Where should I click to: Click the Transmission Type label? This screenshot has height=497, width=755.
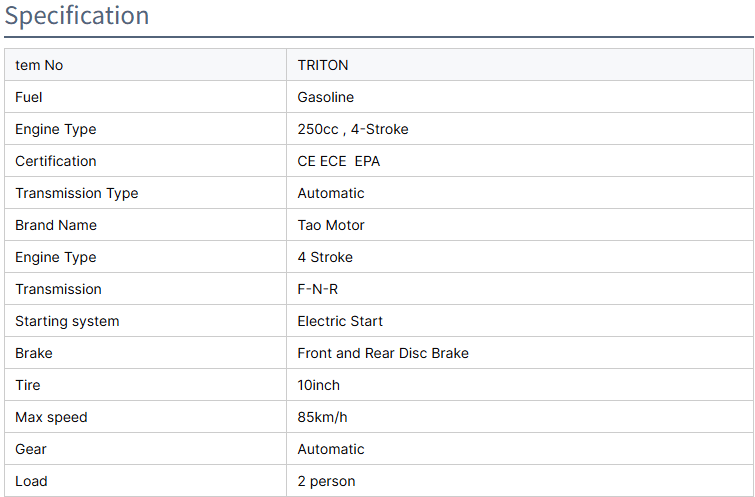(x=77, y=193)
